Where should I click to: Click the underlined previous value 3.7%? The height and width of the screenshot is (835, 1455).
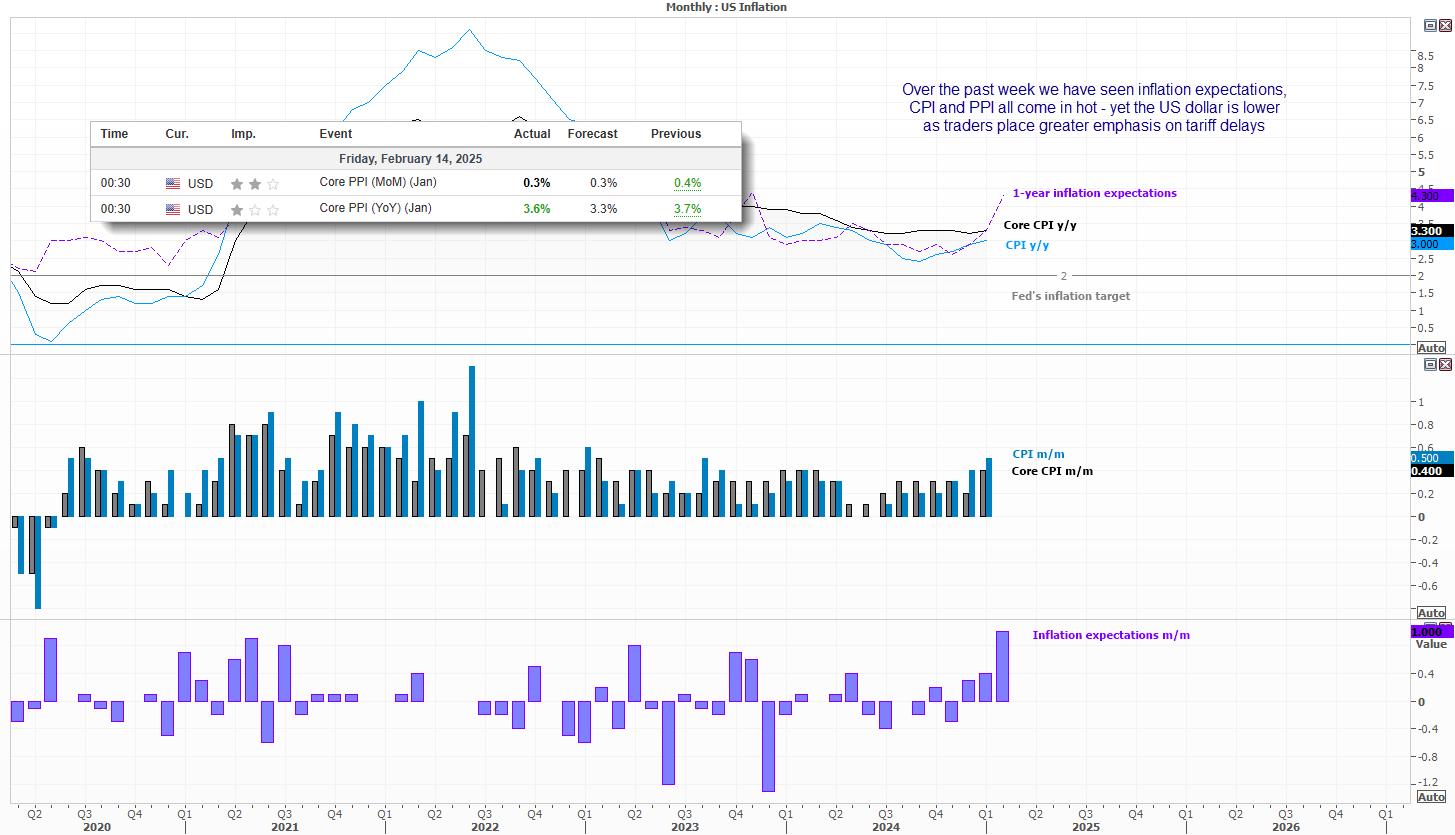pos(687,209)
